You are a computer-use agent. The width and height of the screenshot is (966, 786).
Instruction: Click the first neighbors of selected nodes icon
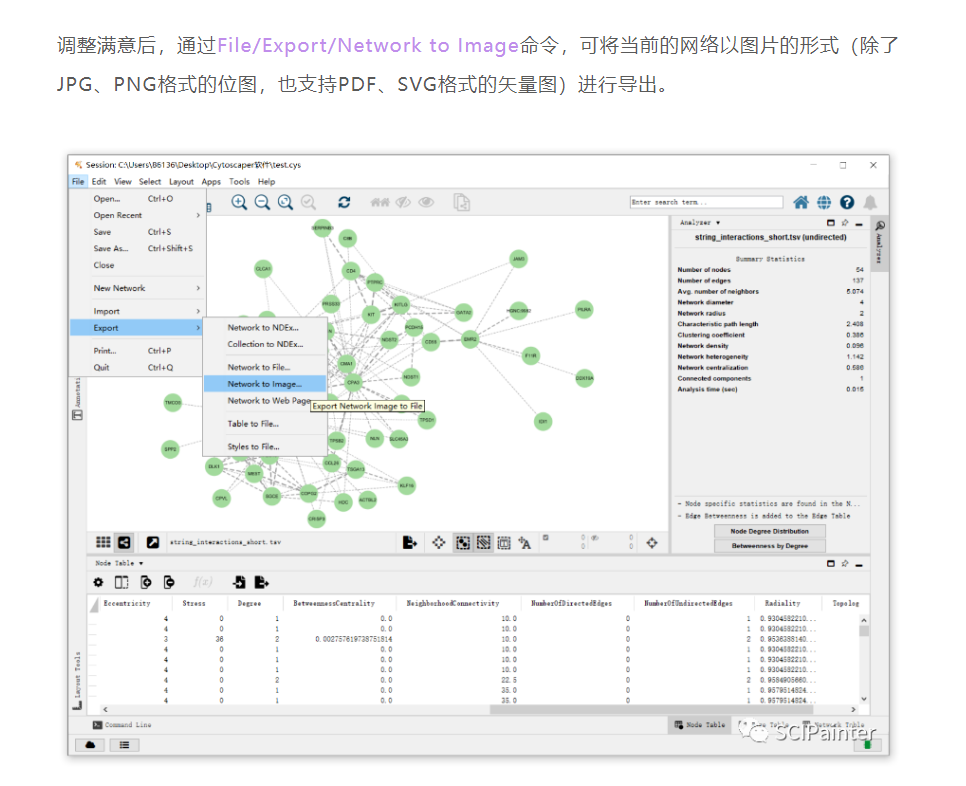(x=380, y=202)
